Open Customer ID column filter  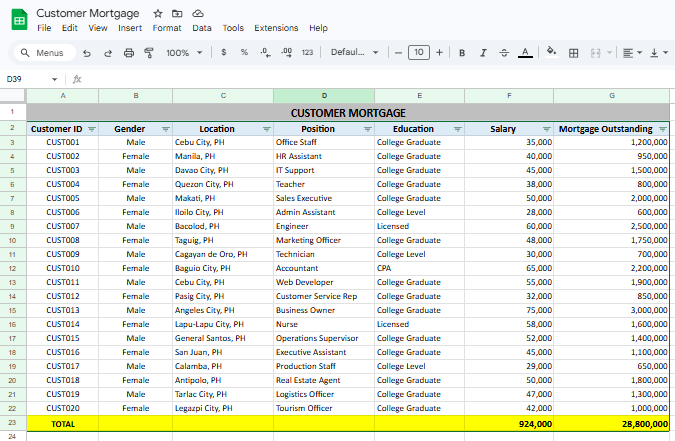pyautogui.click(x=92, y=129)
